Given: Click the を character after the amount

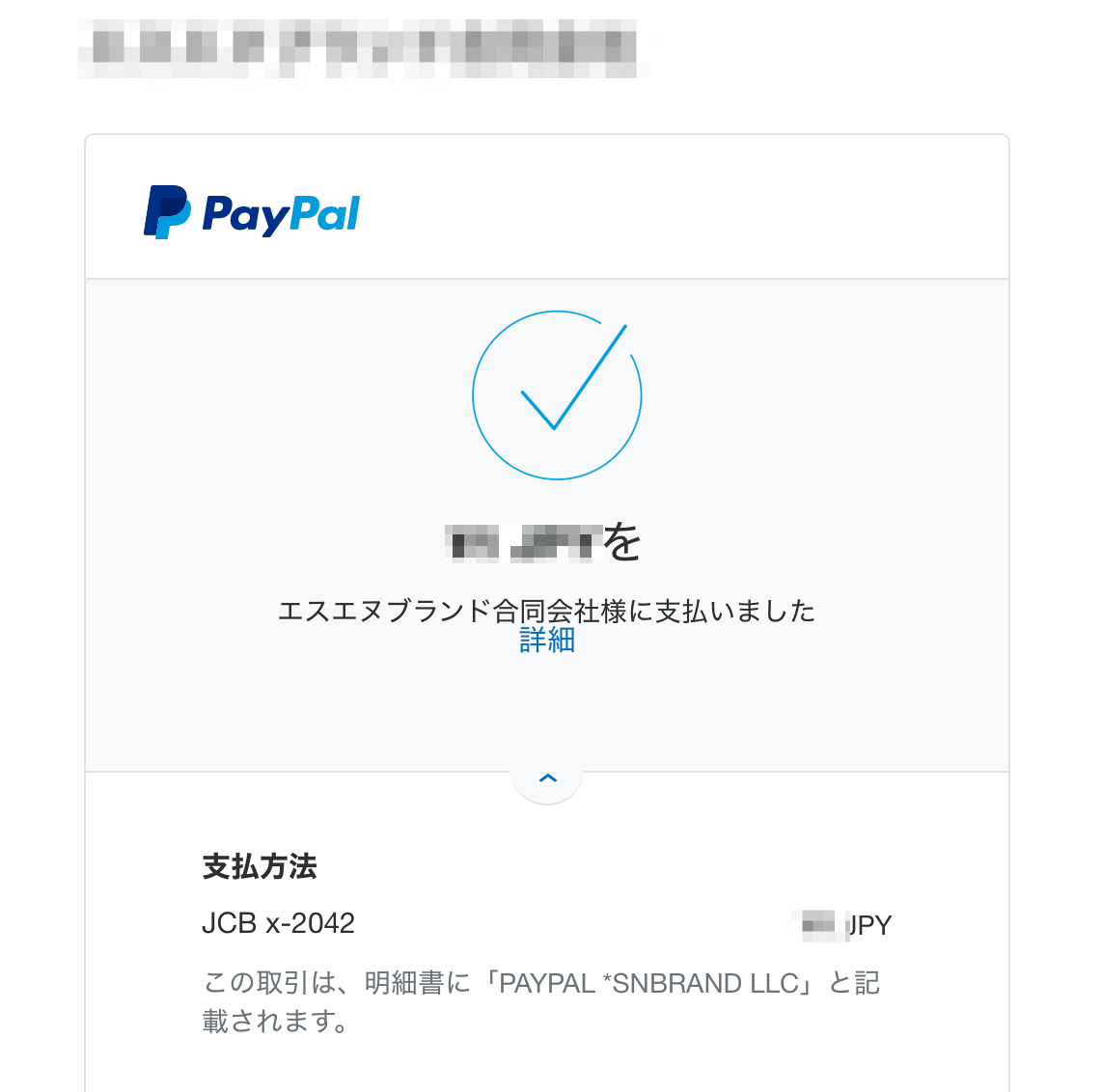Looking at the screenshot, I should [x=622, y=542].
